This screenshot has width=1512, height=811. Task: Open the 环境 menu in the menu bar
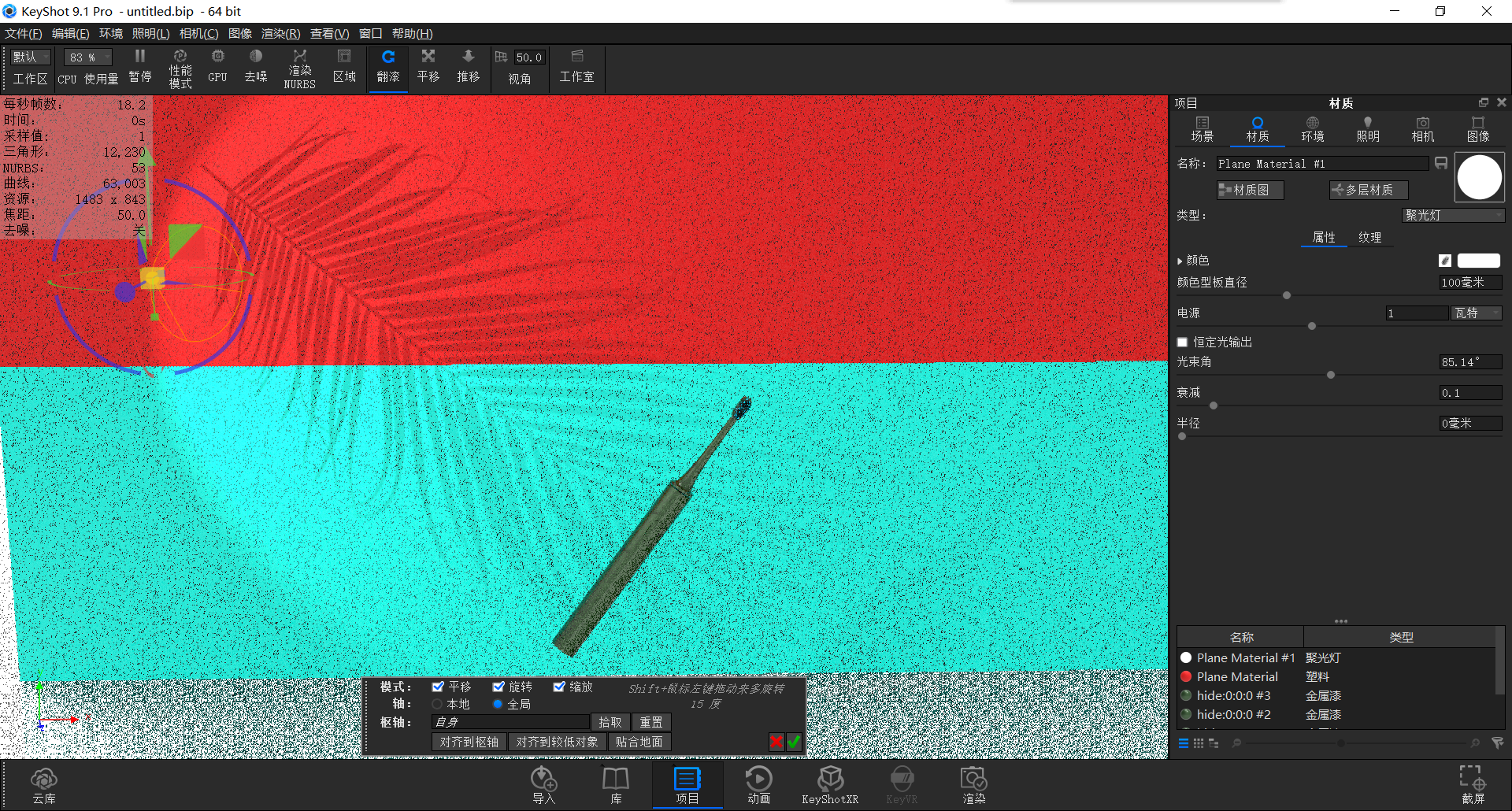coord(110,33)
